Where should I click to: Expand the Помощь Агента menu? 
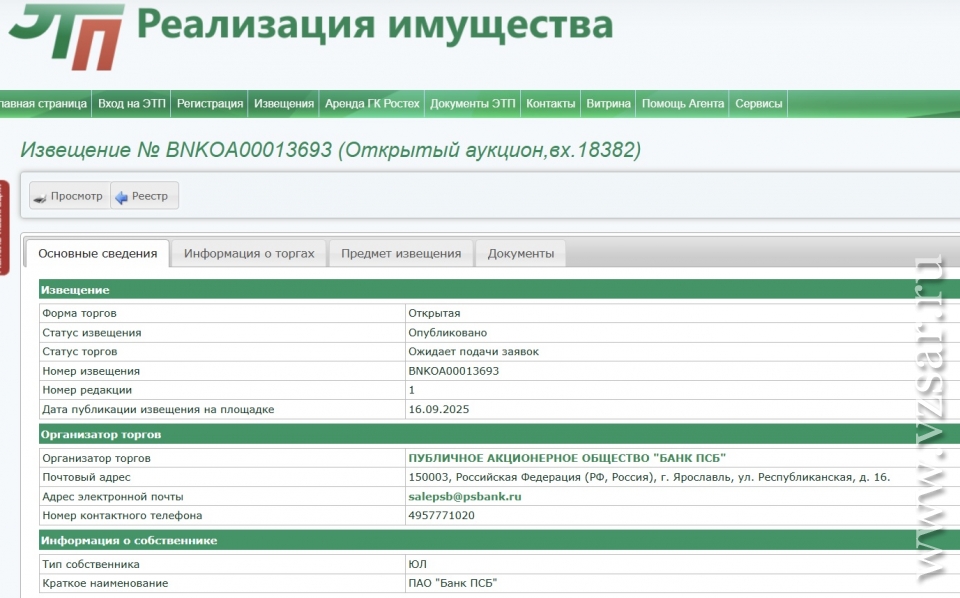click(683, 104)
